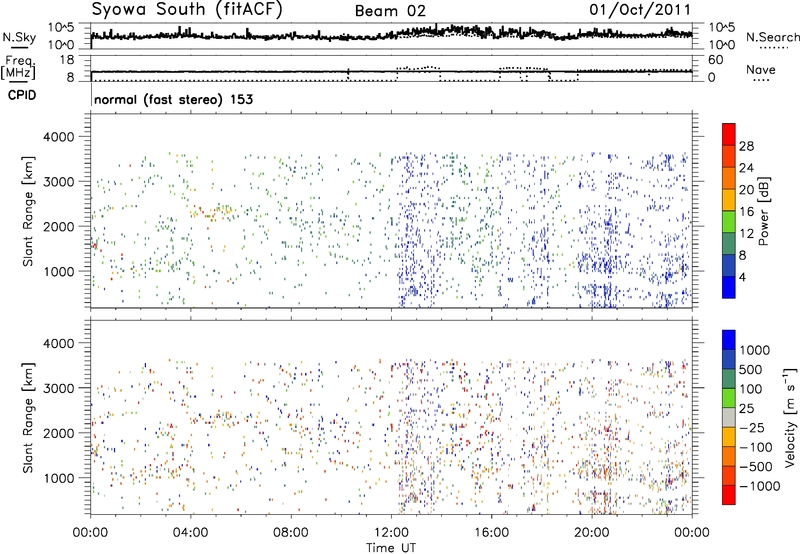Click the 'Velocity [m s-1]' colorbar label
The height and width of the screenshot is (554, 800).
click(790, 417)
